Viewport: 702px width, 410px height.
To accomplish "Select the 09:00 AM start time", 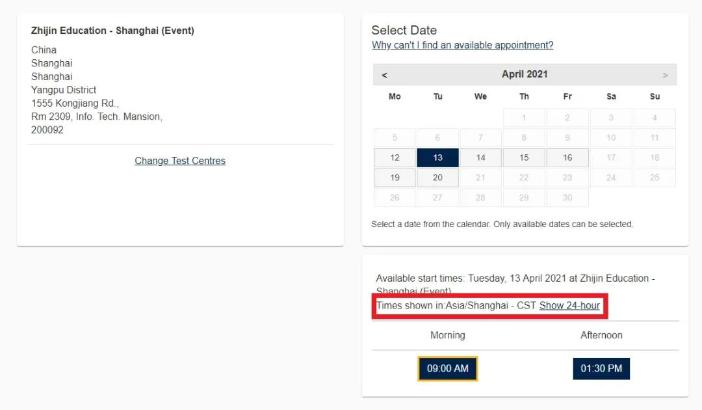I will tap(447, 368).
